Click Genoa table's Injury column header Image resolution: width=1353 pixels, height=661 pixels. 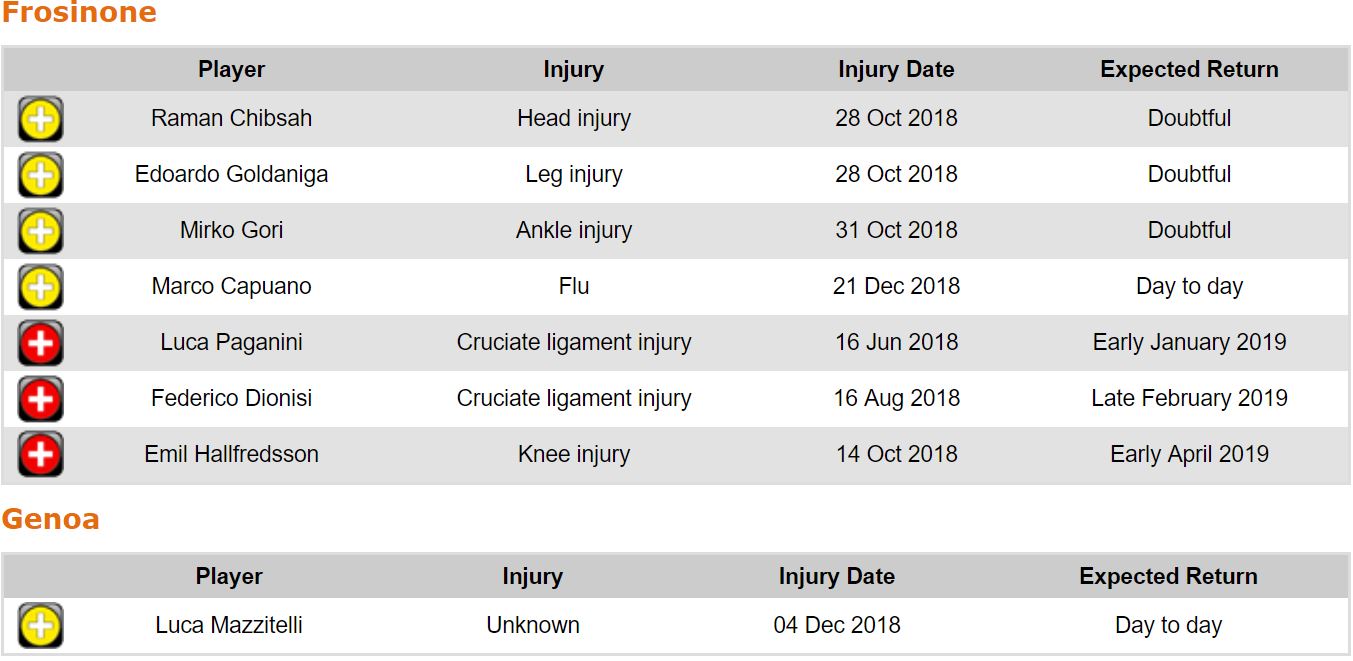tap(532, 576)
